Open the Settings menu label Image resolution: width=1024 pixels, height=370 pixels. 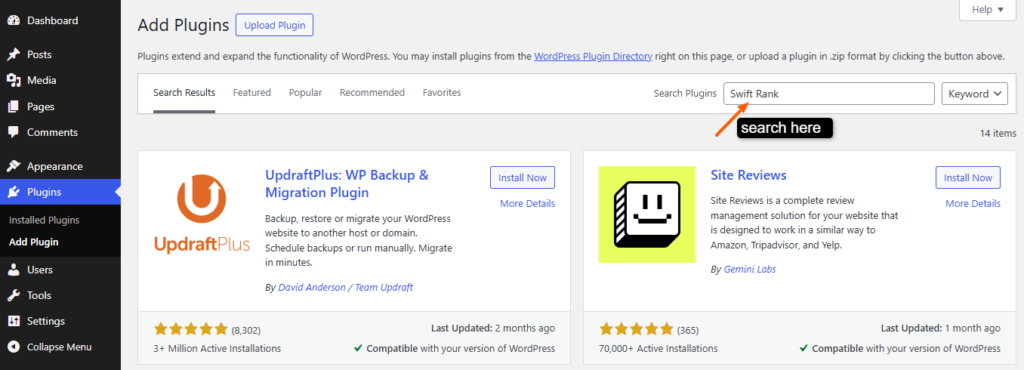pyautogui.click(x=46, y=322)
